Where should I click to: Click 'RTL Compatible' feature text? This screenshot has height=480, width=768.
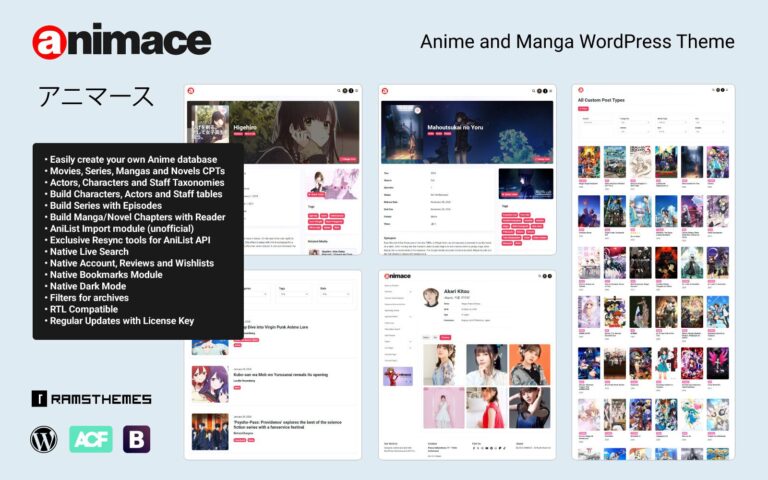84,309
